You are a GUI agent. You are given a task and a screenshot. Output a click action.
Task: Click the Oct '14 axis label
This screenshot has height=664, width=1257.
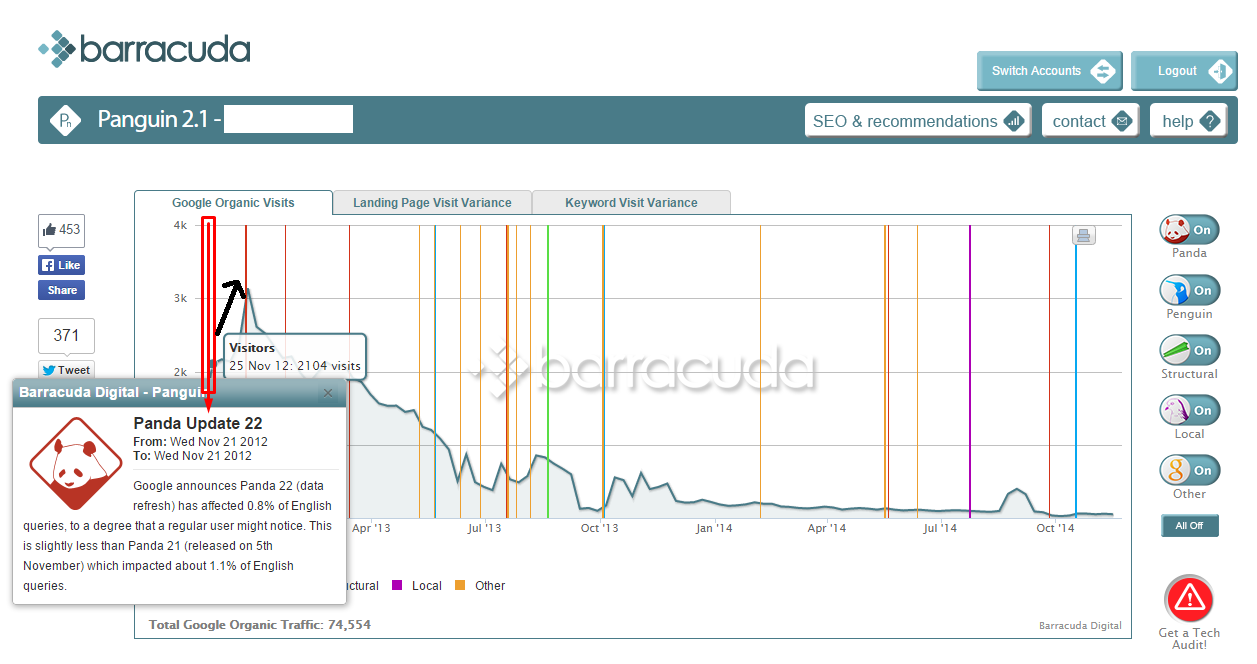tap(1055, 528)
